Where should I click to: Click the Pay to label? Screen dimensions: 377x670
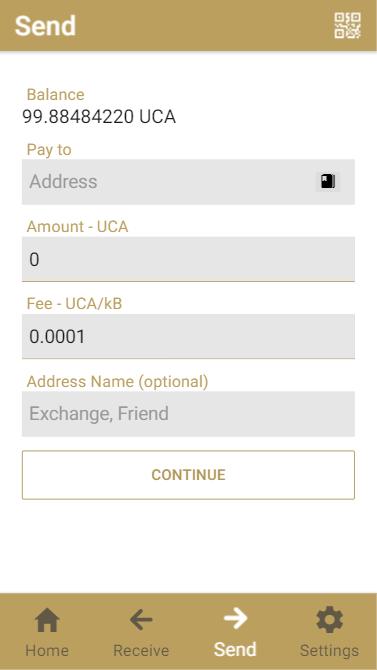(49, 150)
